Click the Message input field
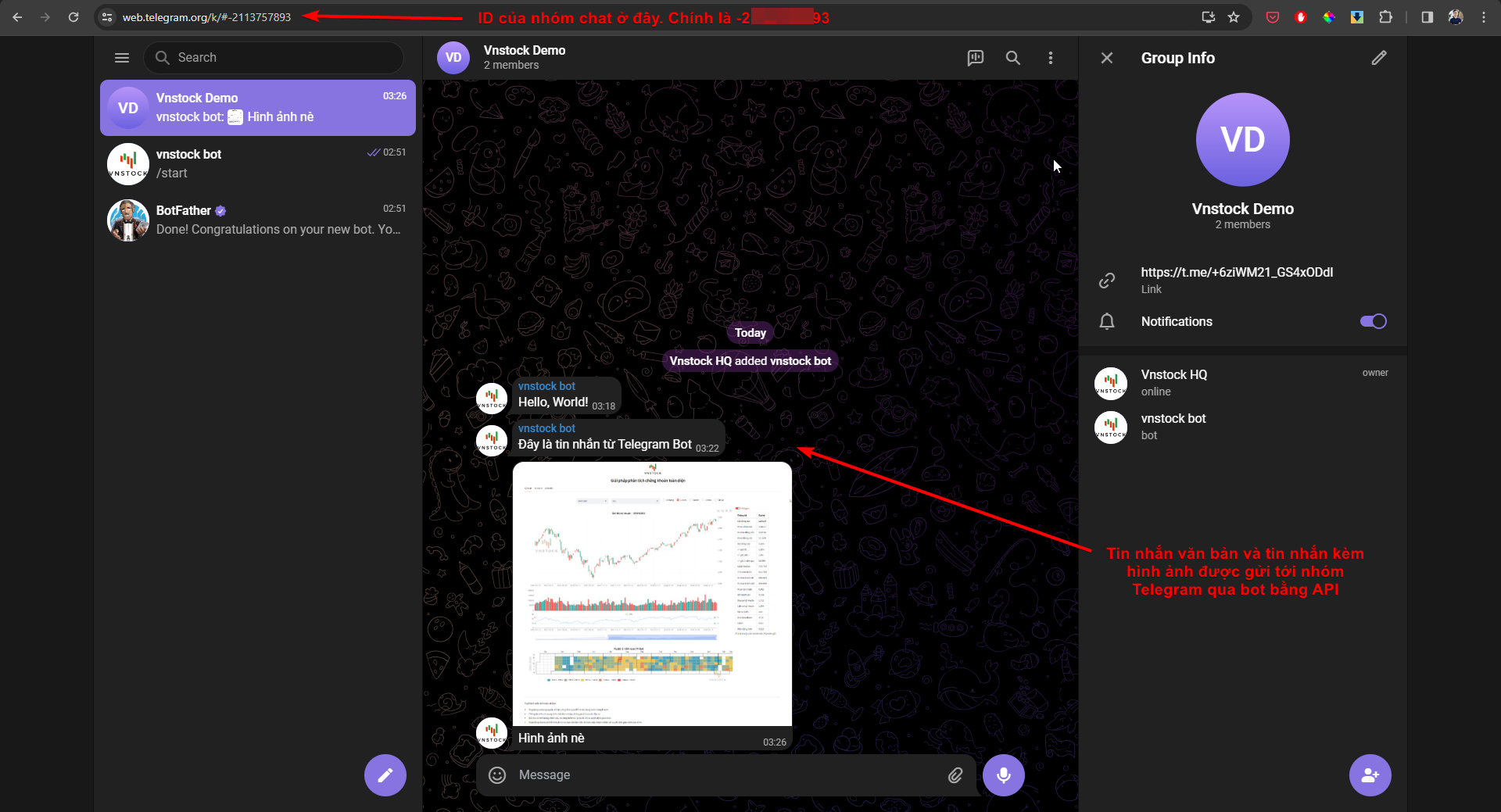 click(x=704, y=774)
